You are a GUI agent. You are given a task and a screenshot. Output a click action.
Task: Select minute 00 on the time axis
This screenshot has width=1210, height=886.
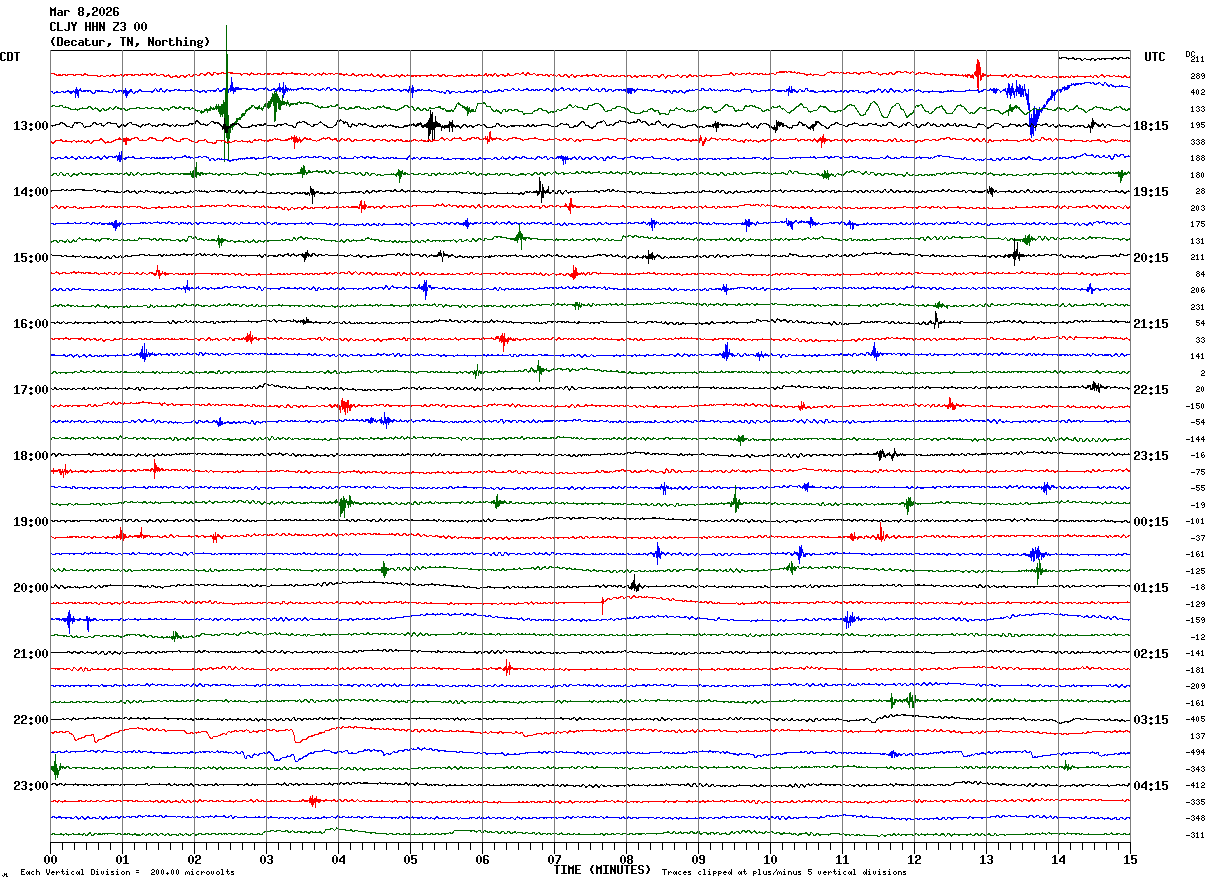point(51,859)
